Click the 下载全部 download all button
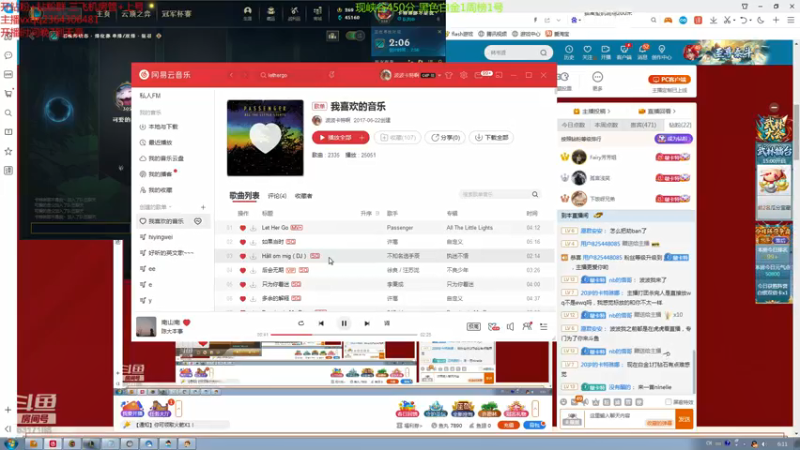 [491, 138]
